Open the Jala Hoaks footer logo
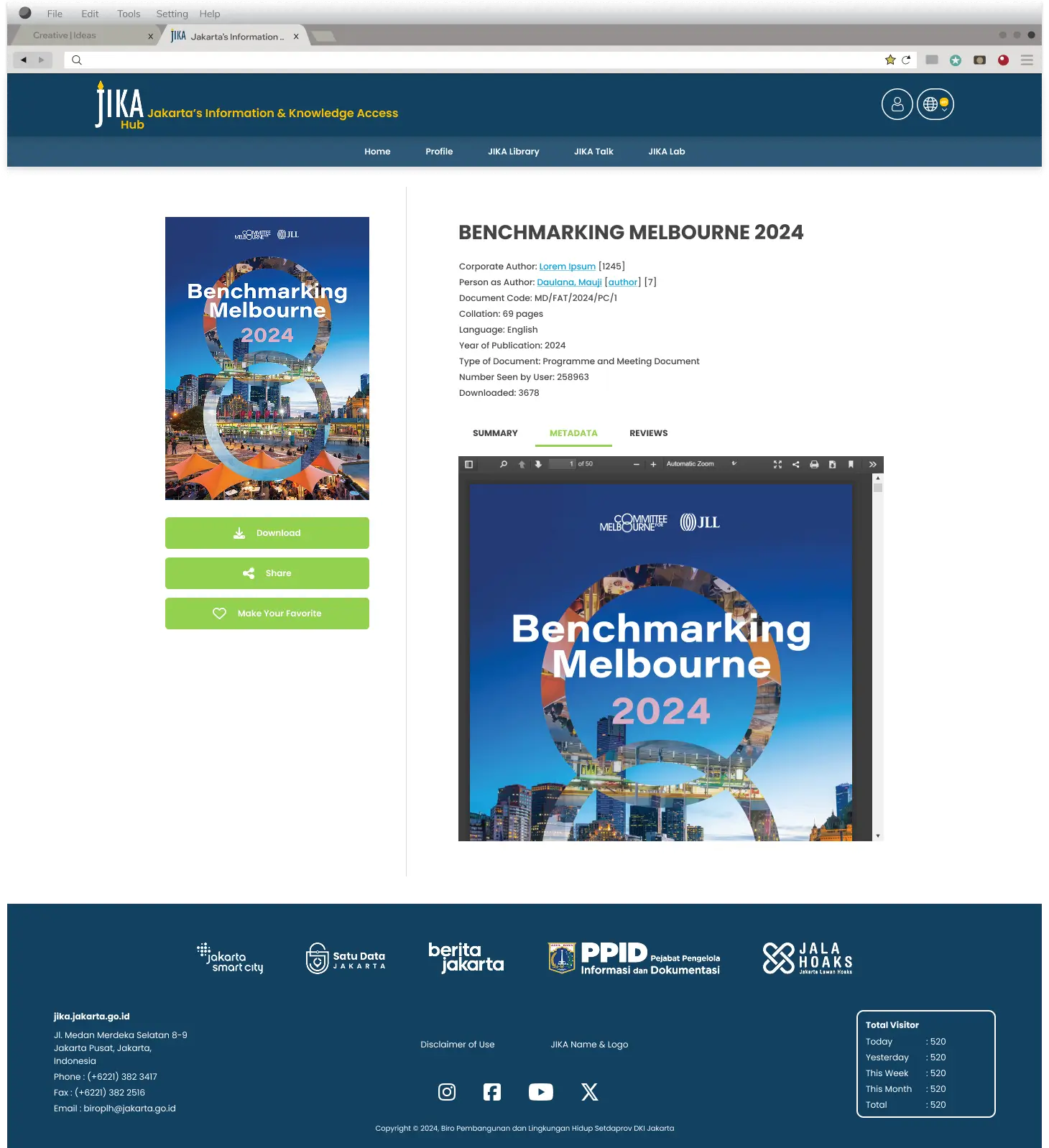Viewport: 1049px width, 1148px height. [x=808, y=958]
